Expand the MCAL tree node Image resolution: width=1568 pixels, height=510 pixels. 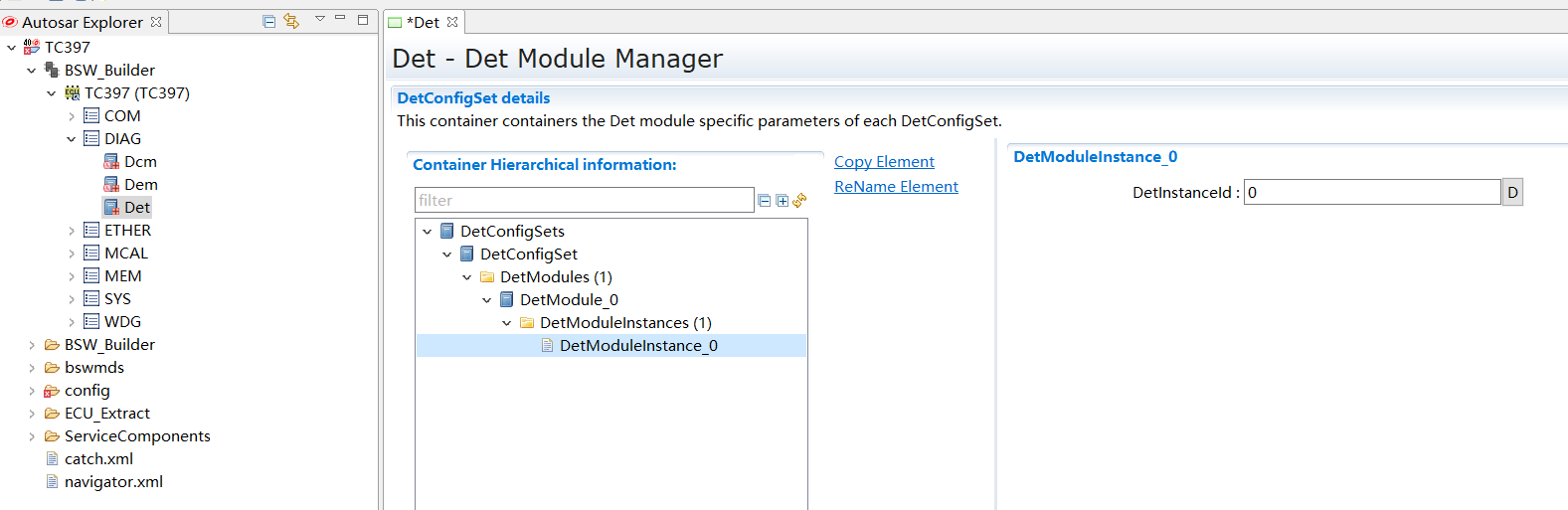[x=72, y=254]
